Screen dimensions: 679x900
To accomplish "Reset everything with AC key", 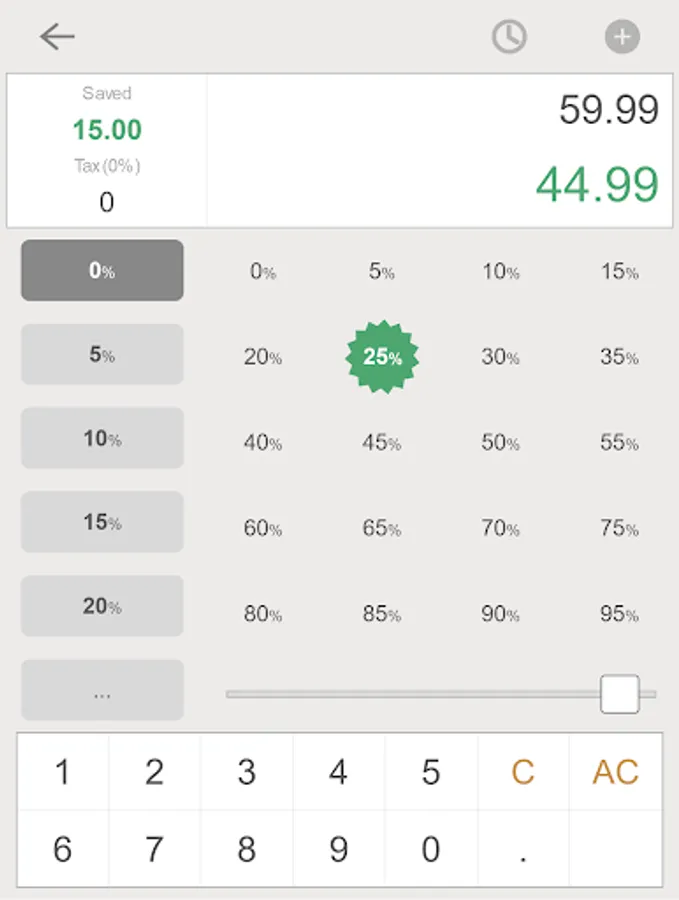I will [x=615, y=771].
